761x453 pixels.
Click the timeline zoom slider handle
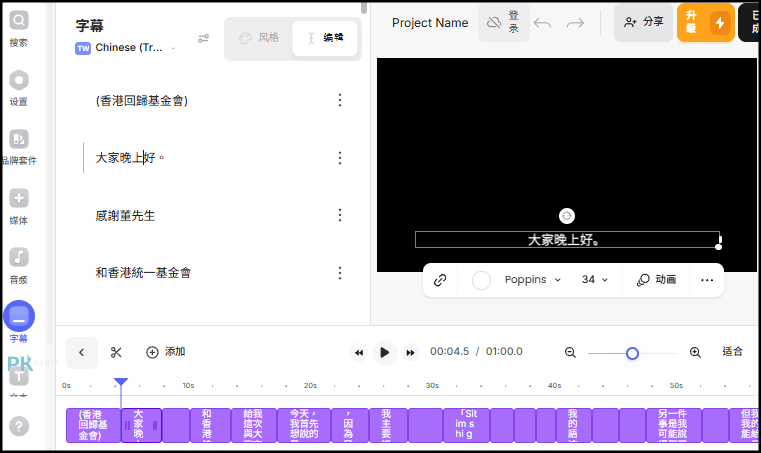(x=632, y=353)
